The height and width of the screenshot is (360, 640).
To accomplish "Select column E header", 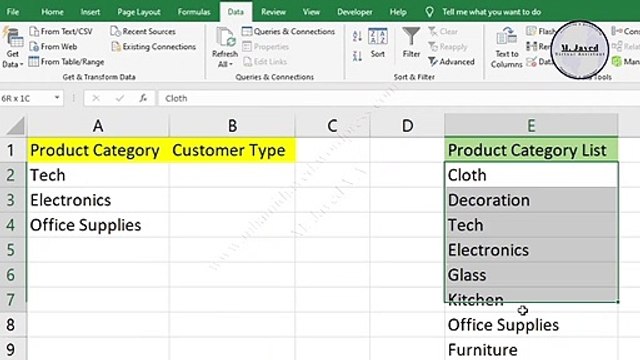I will [x=531, y=126].
